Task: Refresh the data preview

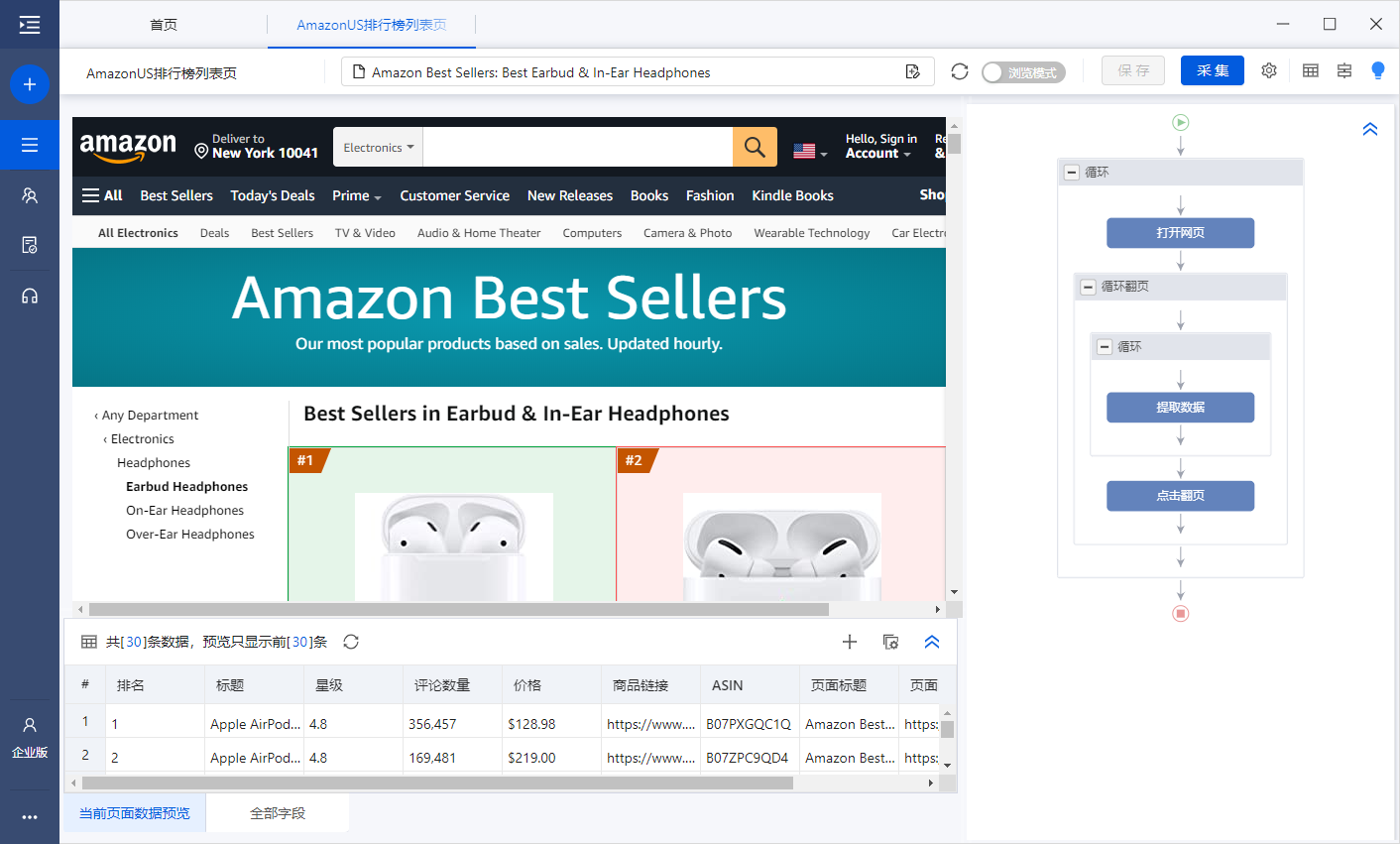Action: (x=351, y=642)
